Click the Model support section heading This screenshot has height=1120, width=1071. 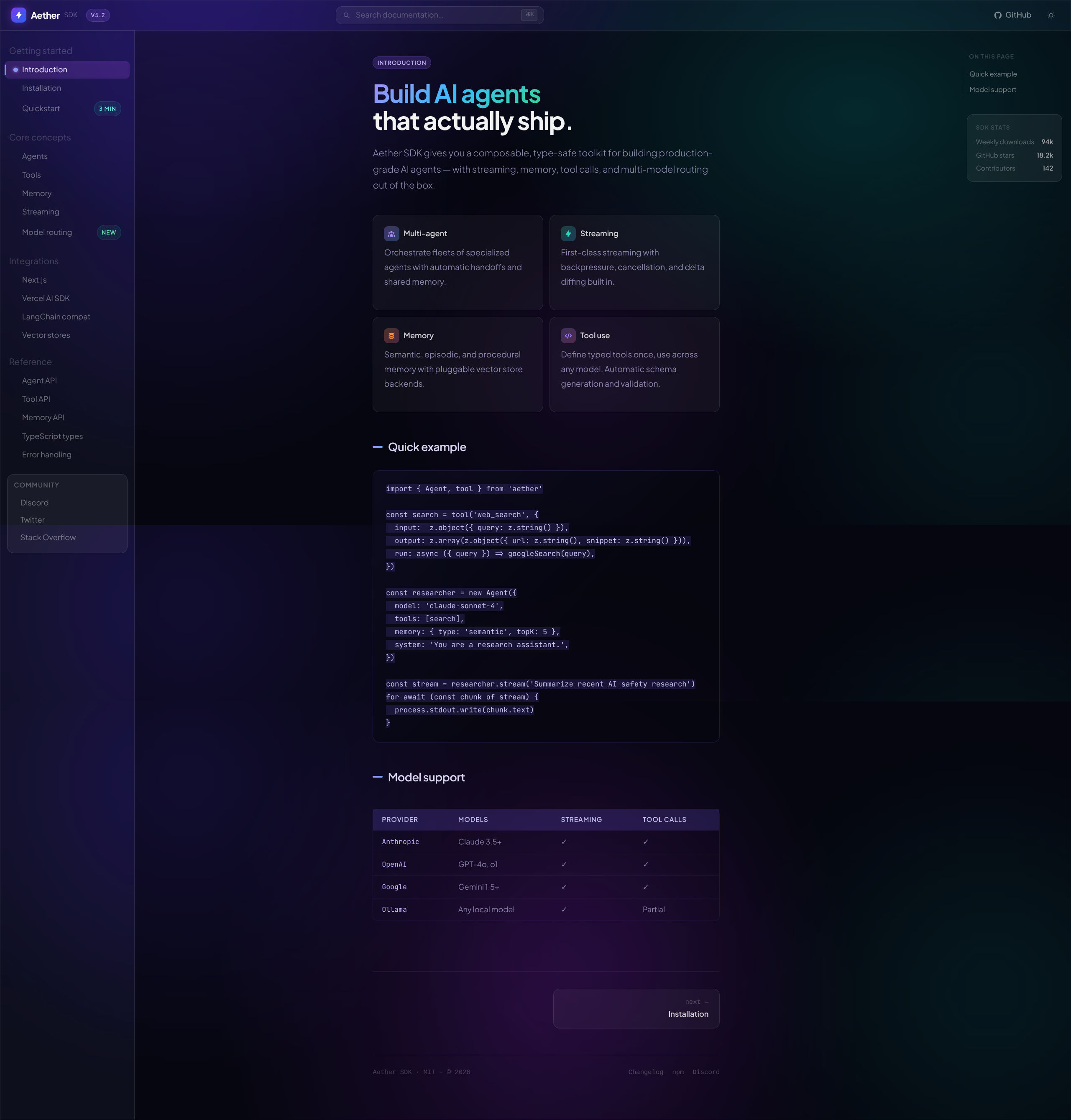click(426, 778)
